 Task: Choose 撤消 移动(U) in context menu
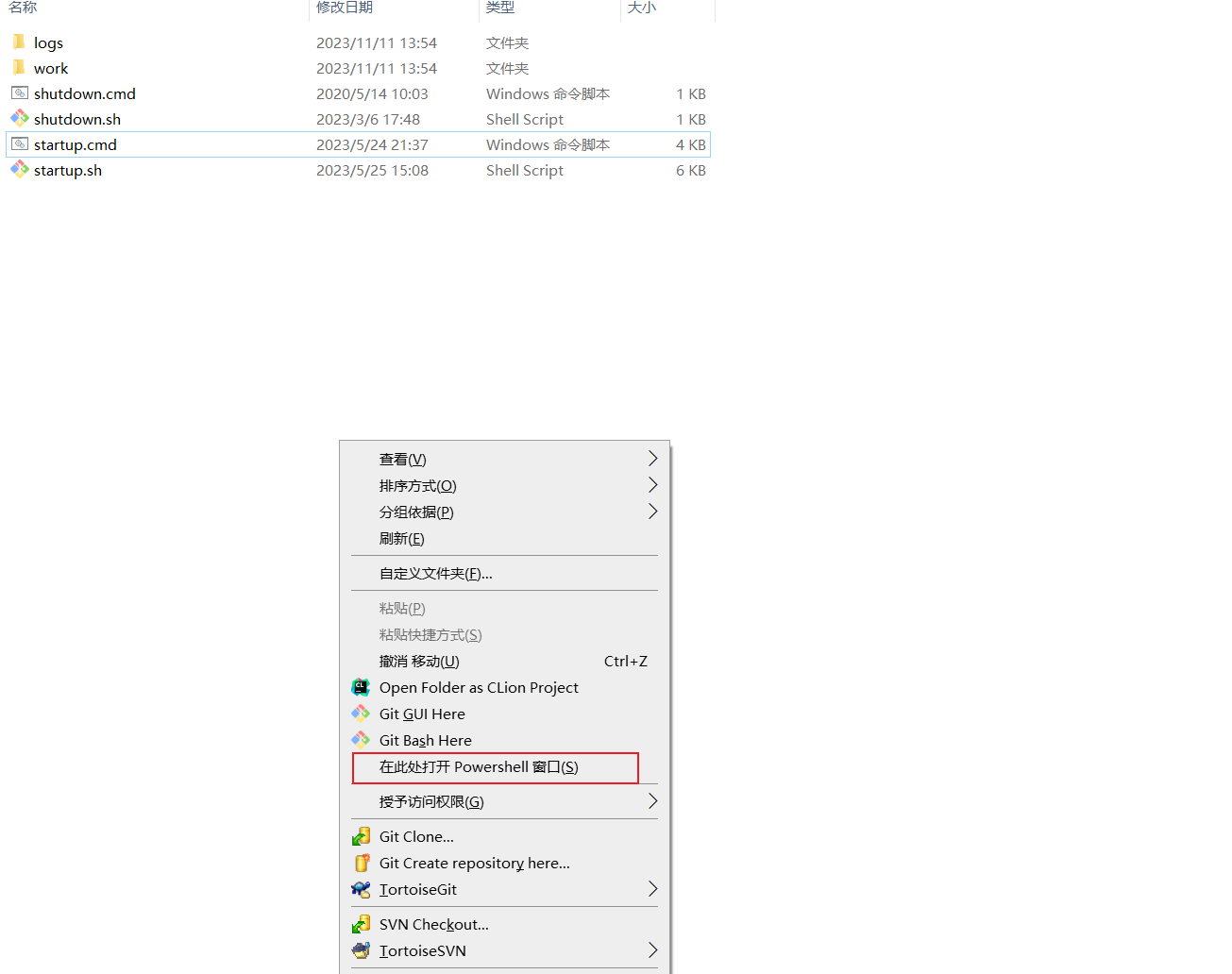504,661
